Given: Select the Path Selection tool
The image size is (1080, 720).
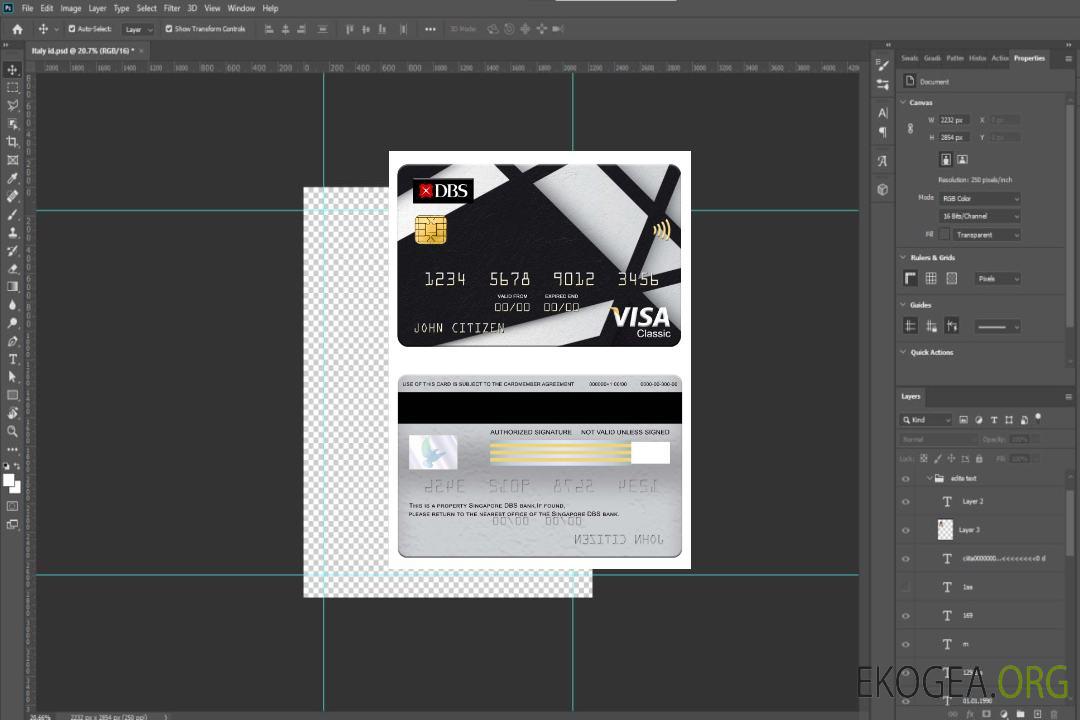Looking at the screenshot, I should point(12,377).
